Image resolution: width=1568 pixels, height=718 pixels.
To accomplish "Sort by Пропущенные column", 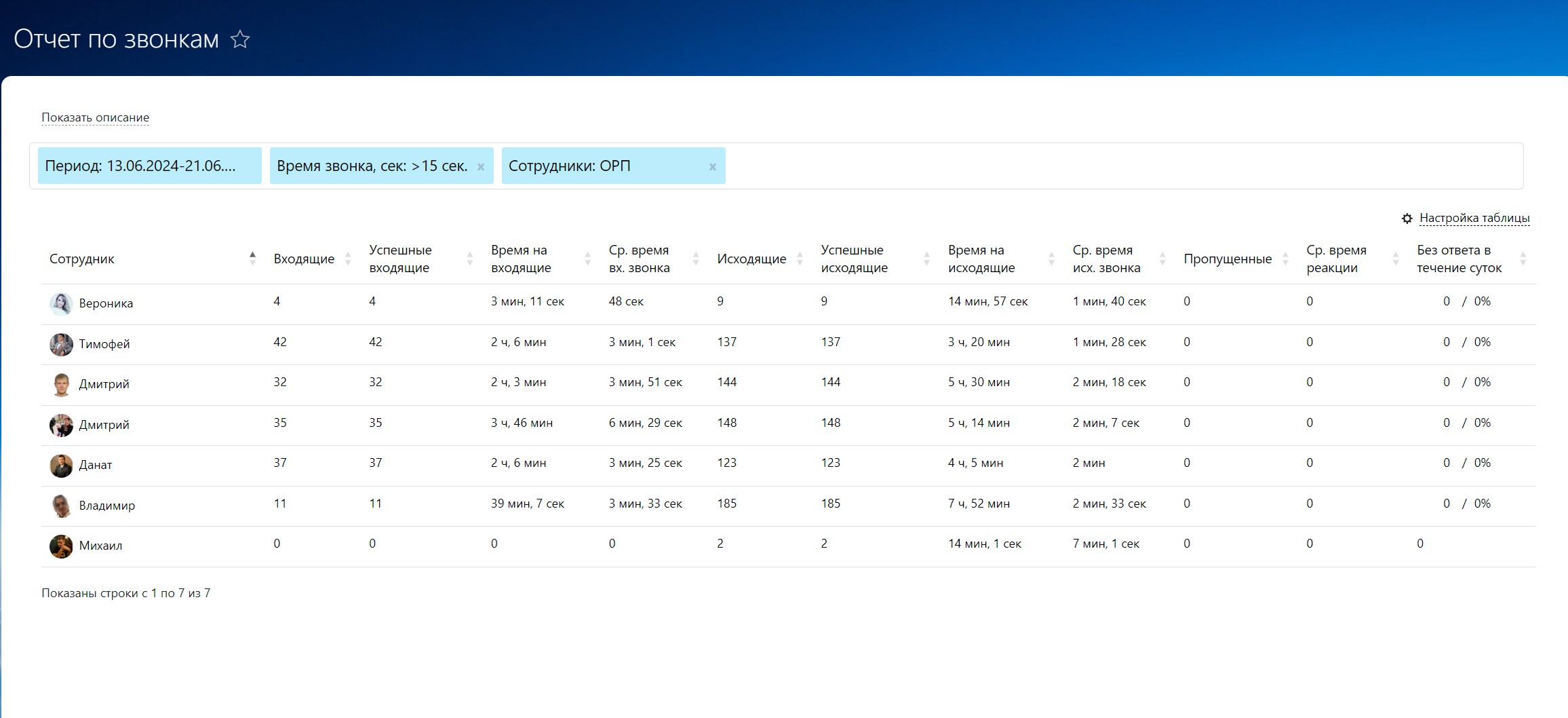I will 1285,259.
